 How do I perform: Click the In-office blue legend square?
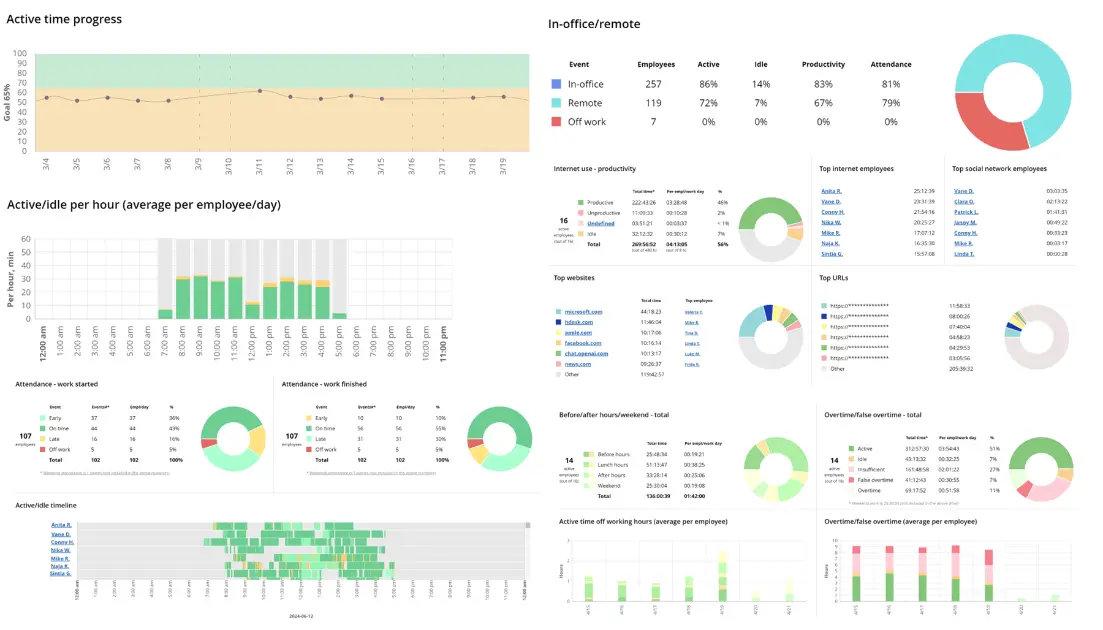tap(556, 83)
